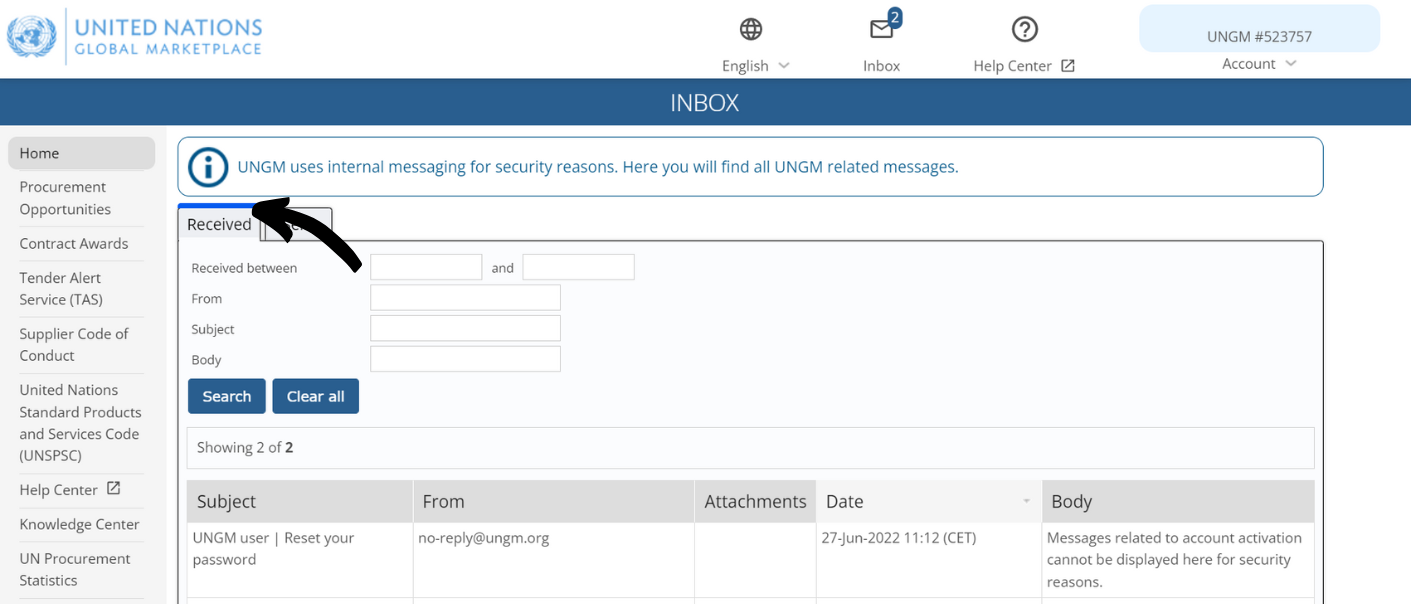
Task: Sort messages using the Date column arrow
Action: [1026, 501]
